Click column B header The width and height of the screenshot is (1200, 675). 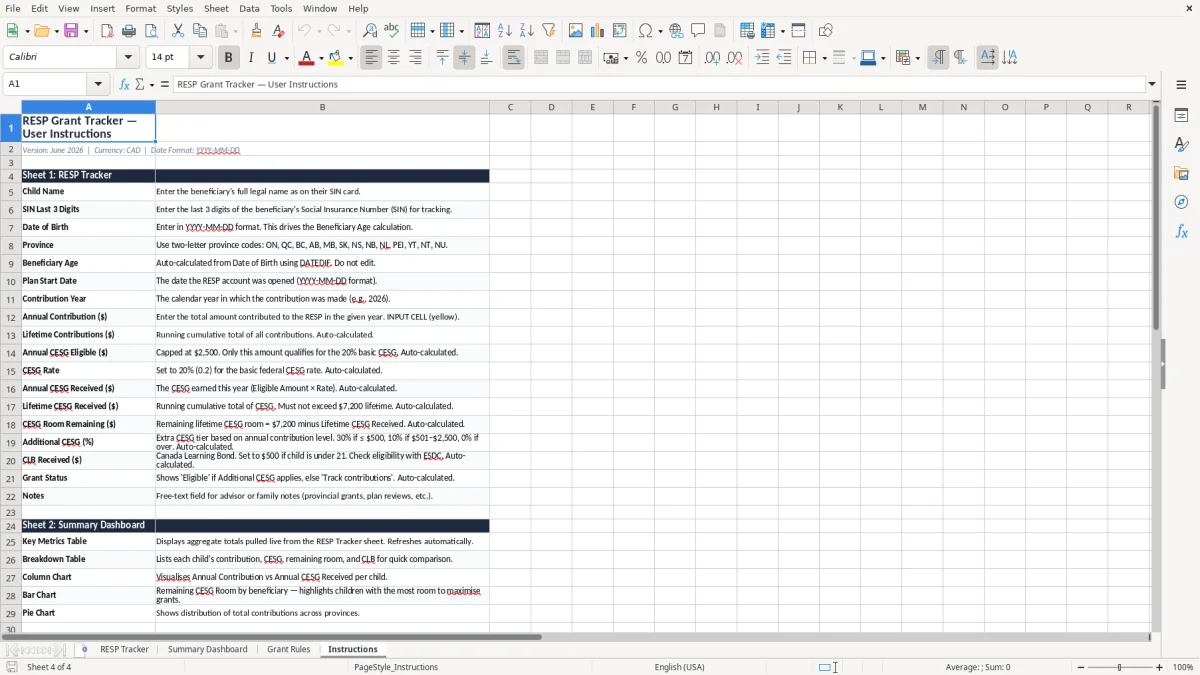322,107
